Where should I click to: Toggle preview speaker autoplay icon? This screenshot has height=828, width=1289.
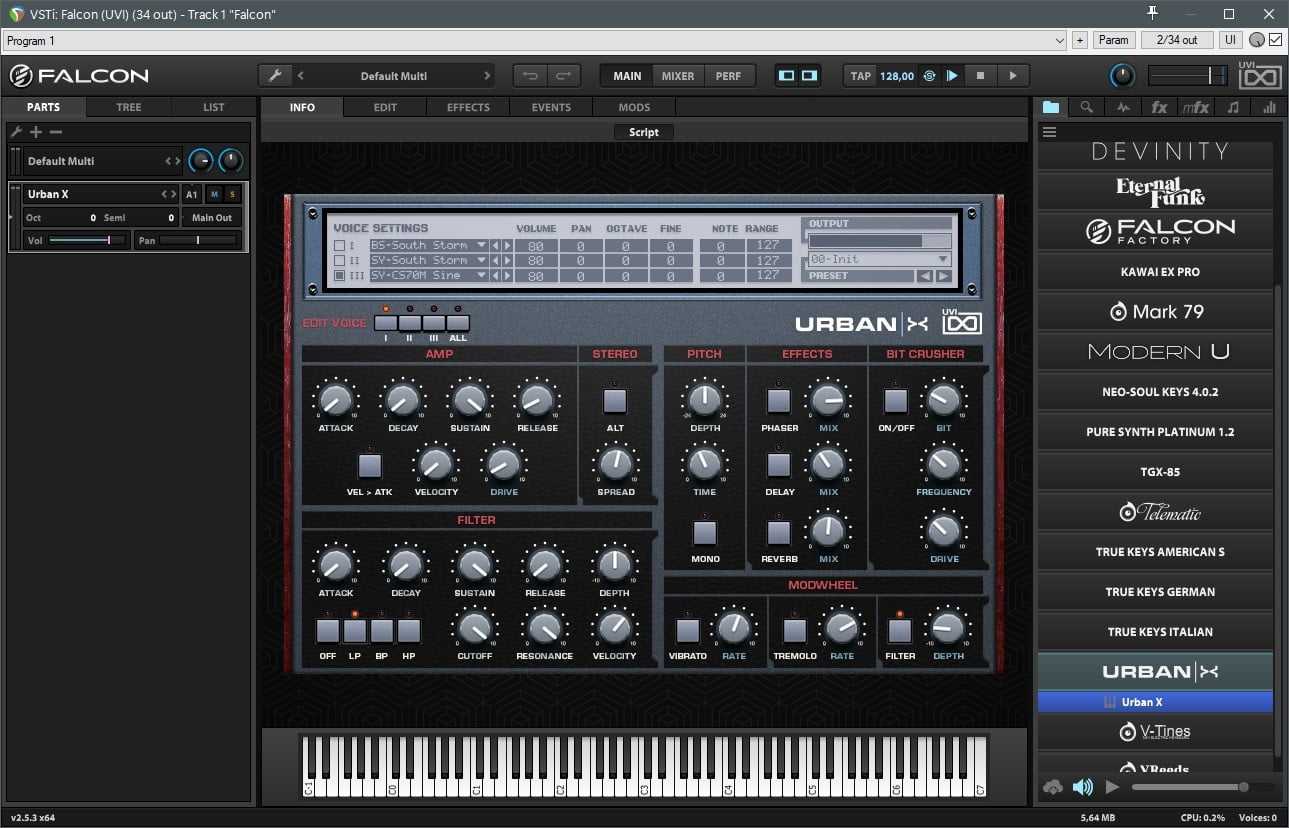coord(1083,788)
